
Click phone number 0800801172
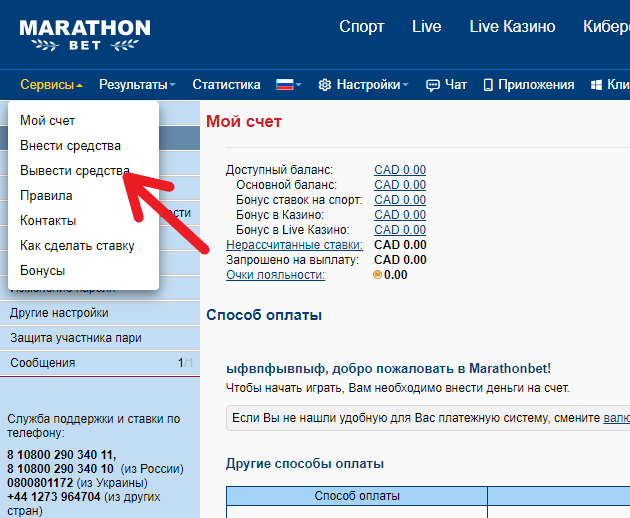pyautogui.click(x=40, y=483)
